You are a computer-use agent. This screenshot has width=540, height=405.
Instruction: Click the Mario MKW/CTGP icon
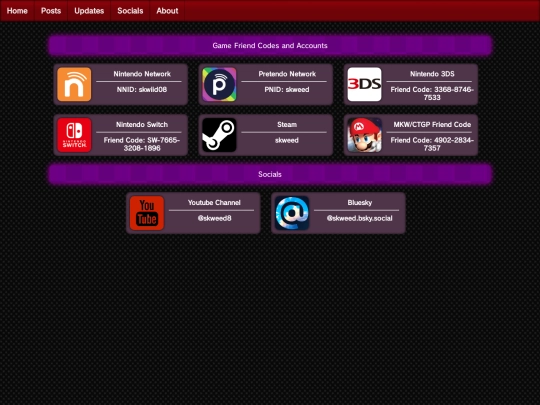[364, 135]
